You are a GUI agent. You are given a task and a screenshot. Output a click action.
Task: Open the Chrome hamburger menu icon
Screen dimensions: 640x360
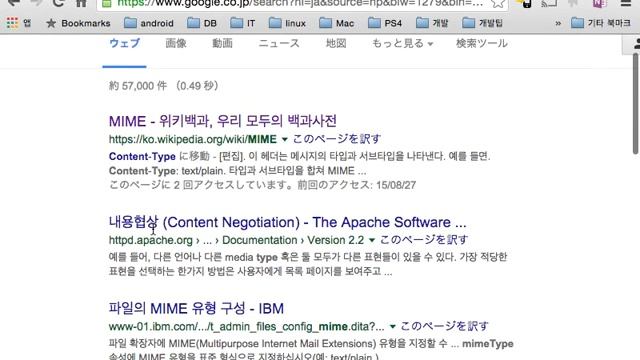(626, 3)
